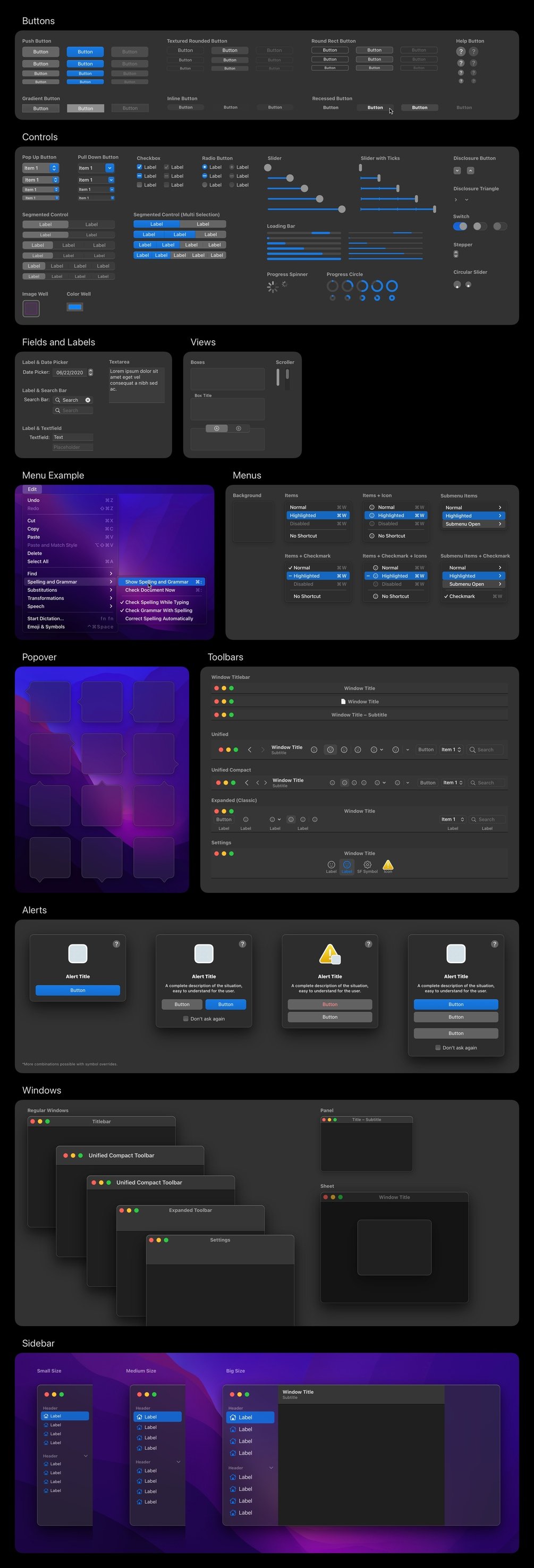Click the magnifier in the Unified toolbar search
This screenshot has height=1568, width=534.
[x=472, y=750]
